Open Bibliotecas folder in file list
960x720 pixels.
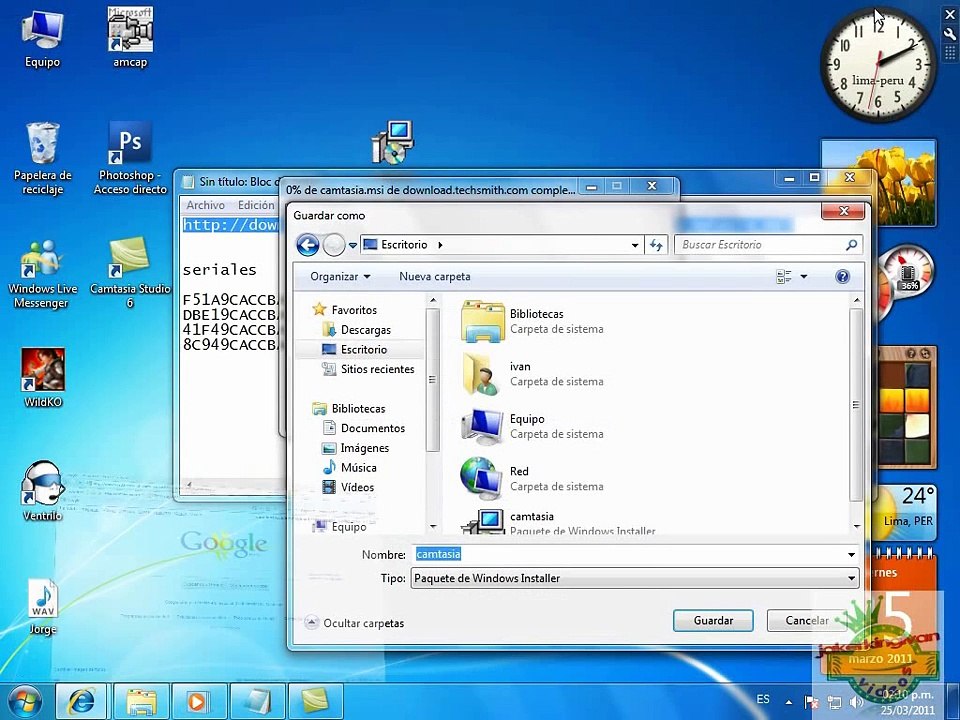531,321
